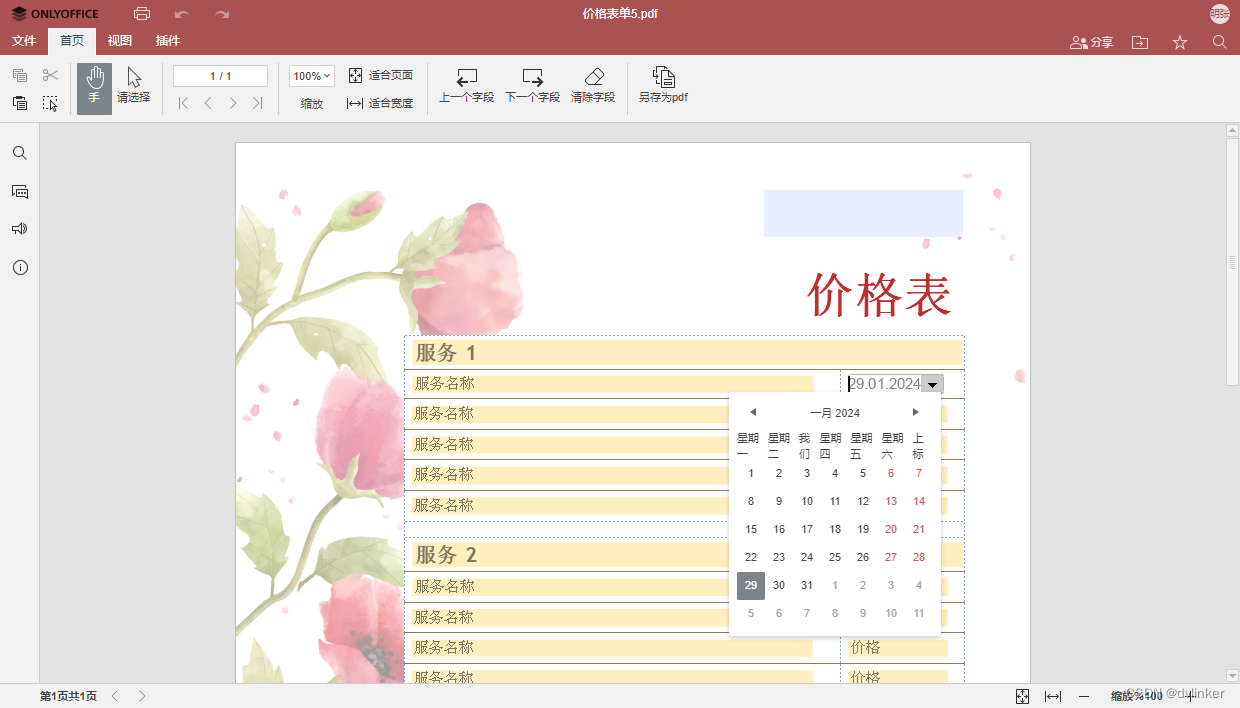Open comments panel in left sidebar
The image size is (1240, 708).
pyautogui.click(x=20, y=191)
